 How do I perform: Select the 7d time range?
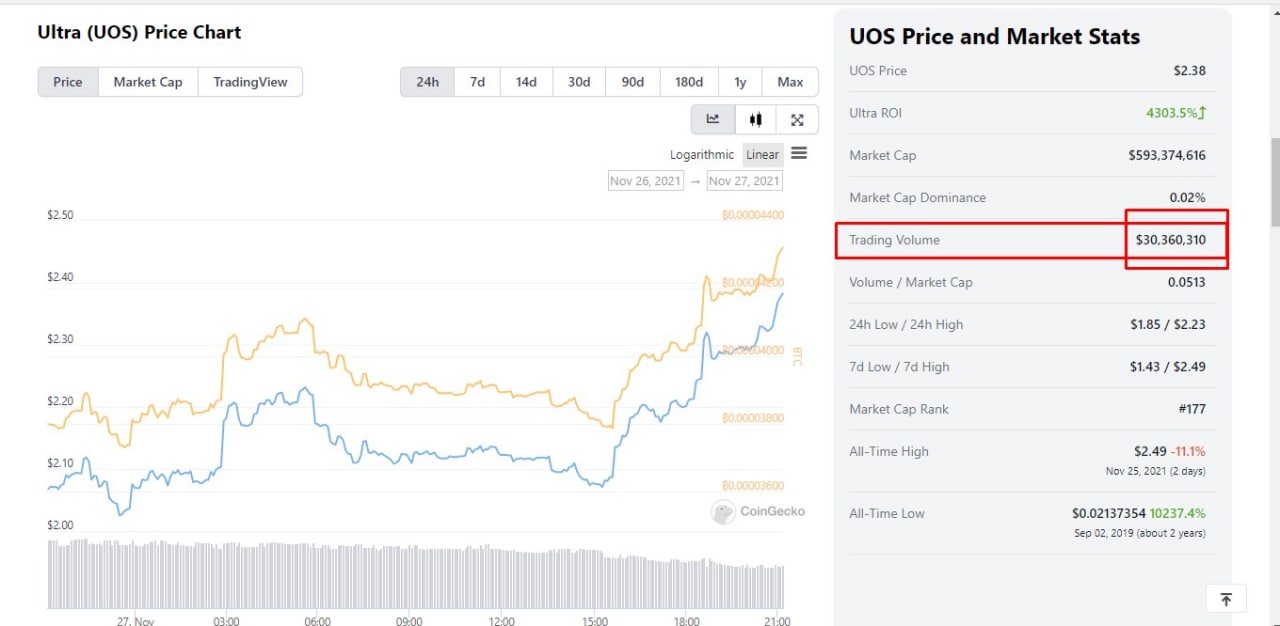point(477,82)
